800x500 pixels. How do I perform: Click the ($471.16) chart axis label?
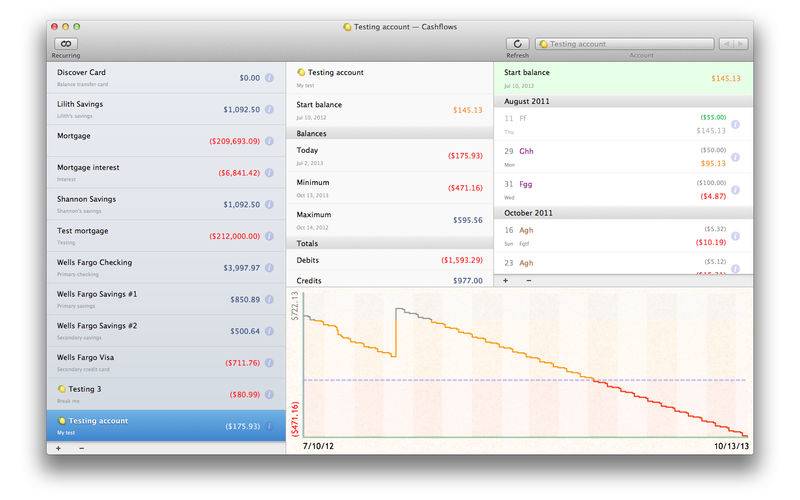[294, 419]
